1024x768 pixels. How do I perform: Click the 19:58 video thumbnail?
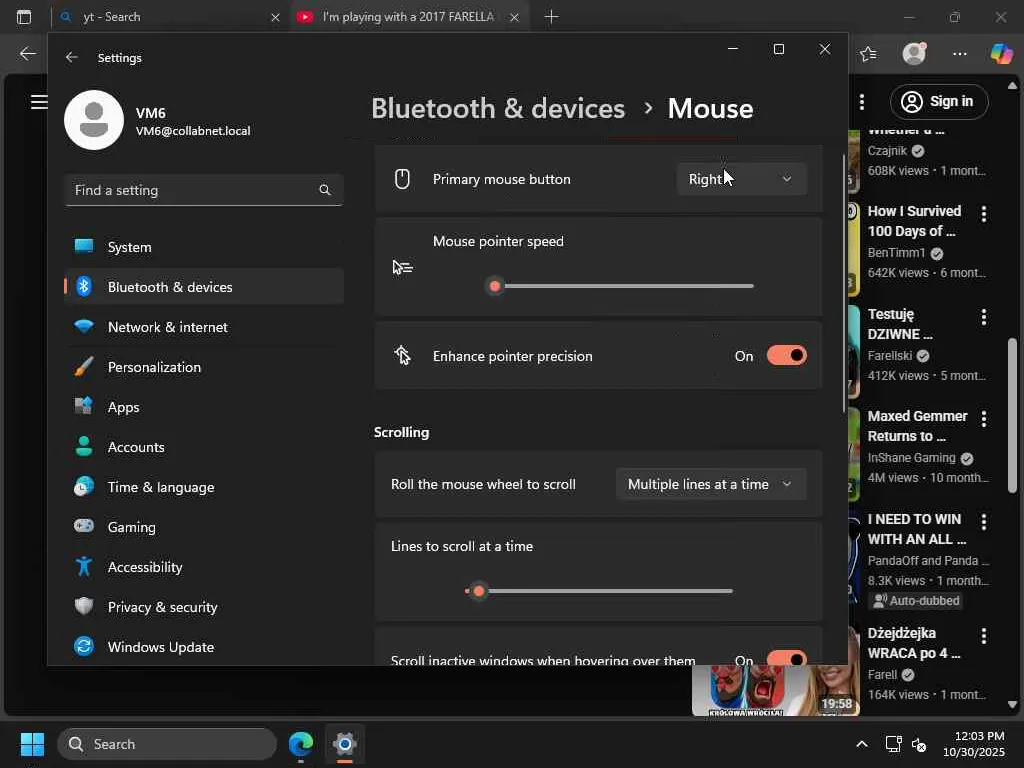(x=775, y=690)
